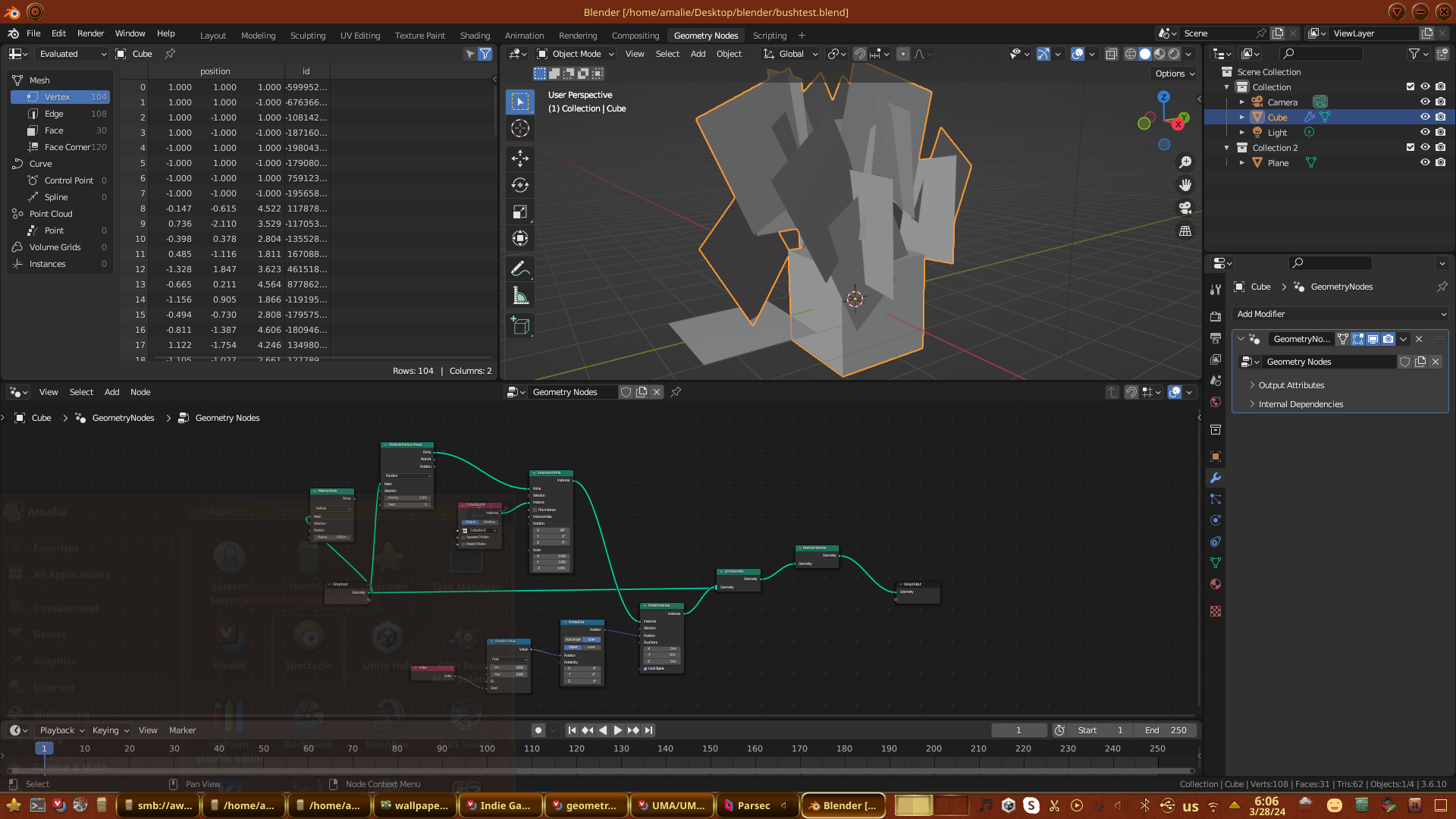Select the Move tool
The height and width of the screenshot is (819, 1456).
(520, 158)
